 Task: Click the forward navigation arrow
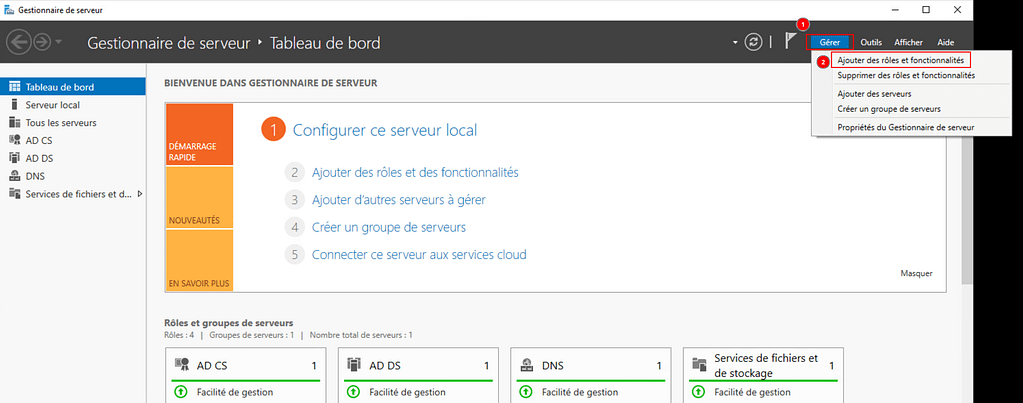(x=42, y=43)
